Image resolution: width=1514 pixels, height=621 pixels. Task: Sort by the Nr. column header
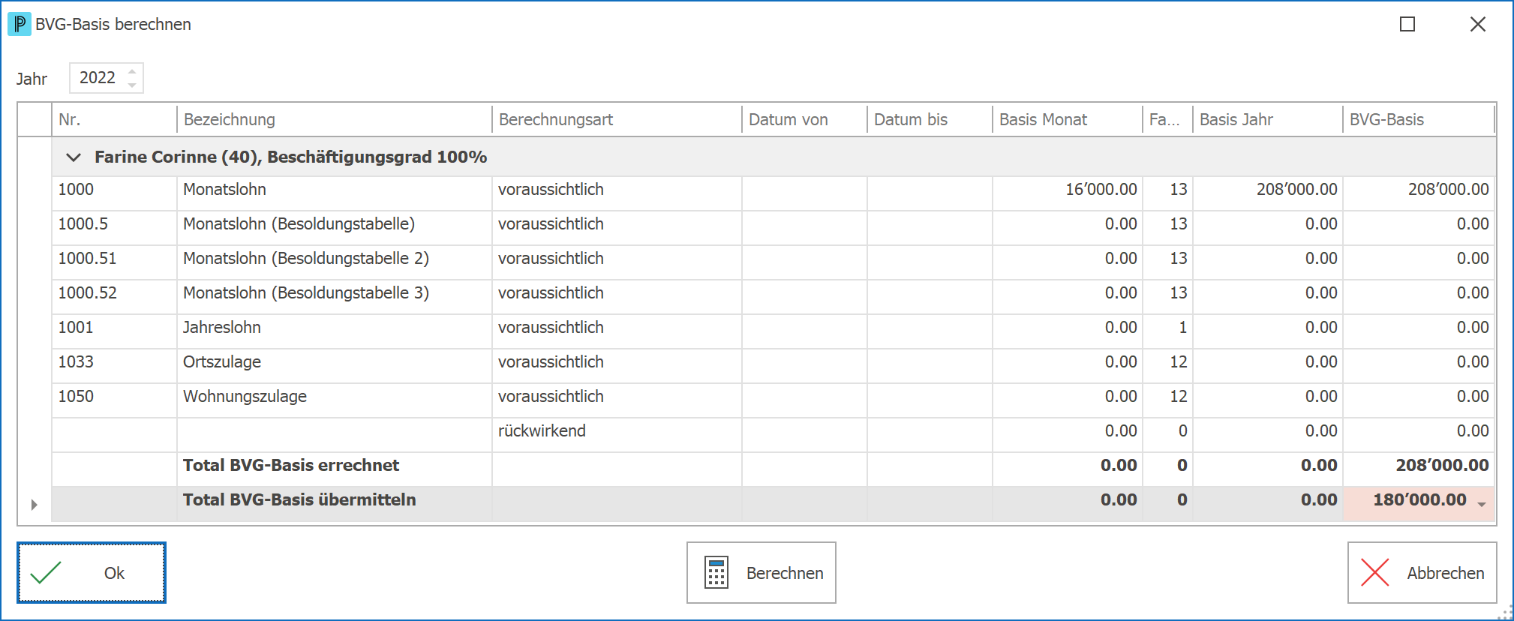click(x=114, y=120)
